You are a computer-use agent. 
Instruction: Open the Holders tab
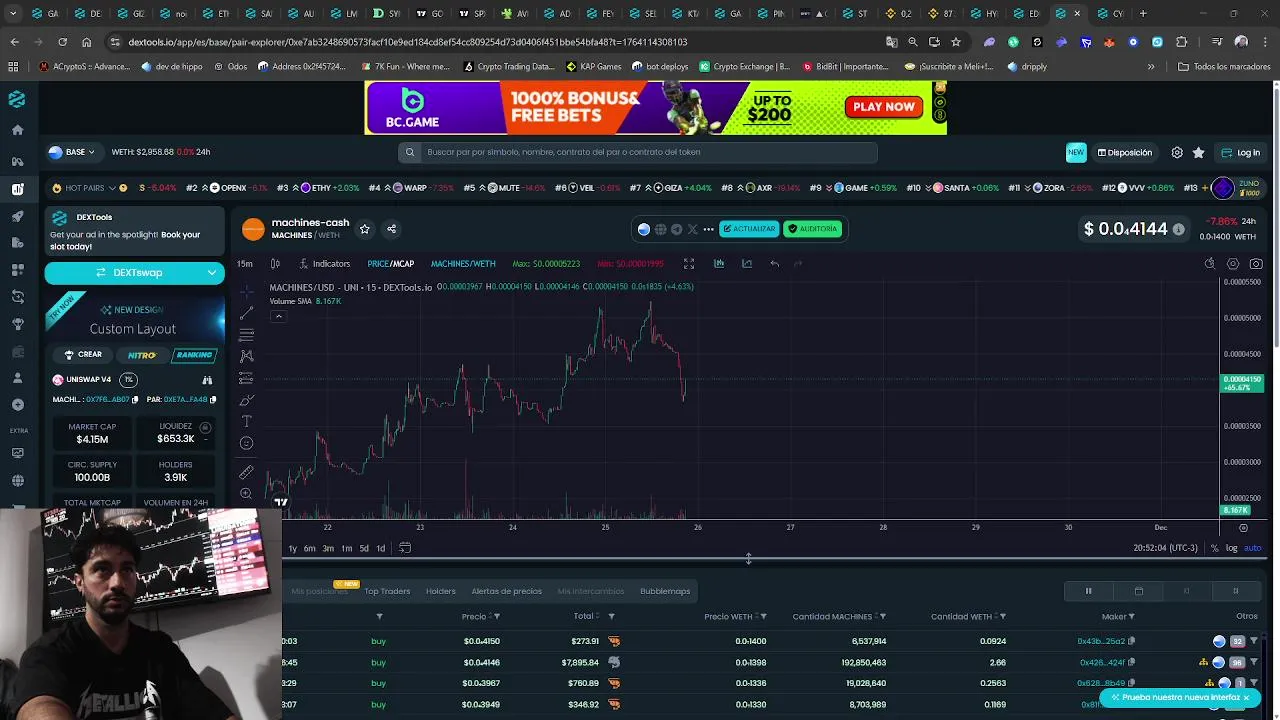(x=441, y=591)
